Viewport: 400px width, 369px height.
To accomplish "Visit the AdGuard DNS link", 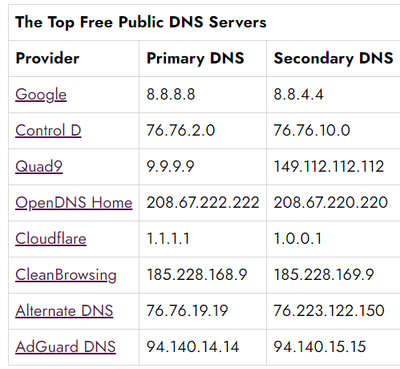I will pyautogui.click(x=65, y=347).
